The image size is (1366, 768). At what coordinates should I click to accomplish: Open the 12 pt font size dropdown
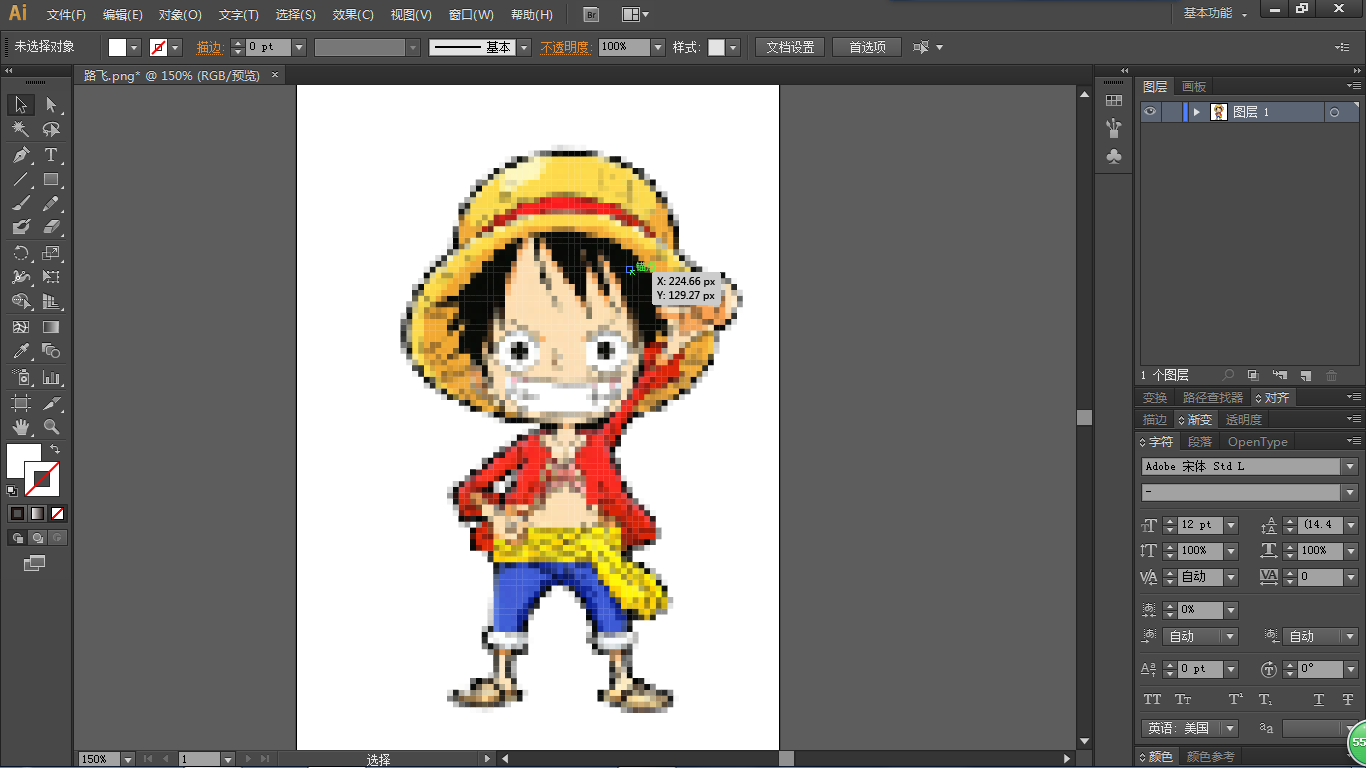pyautogui.click(x=1231, y=525)
